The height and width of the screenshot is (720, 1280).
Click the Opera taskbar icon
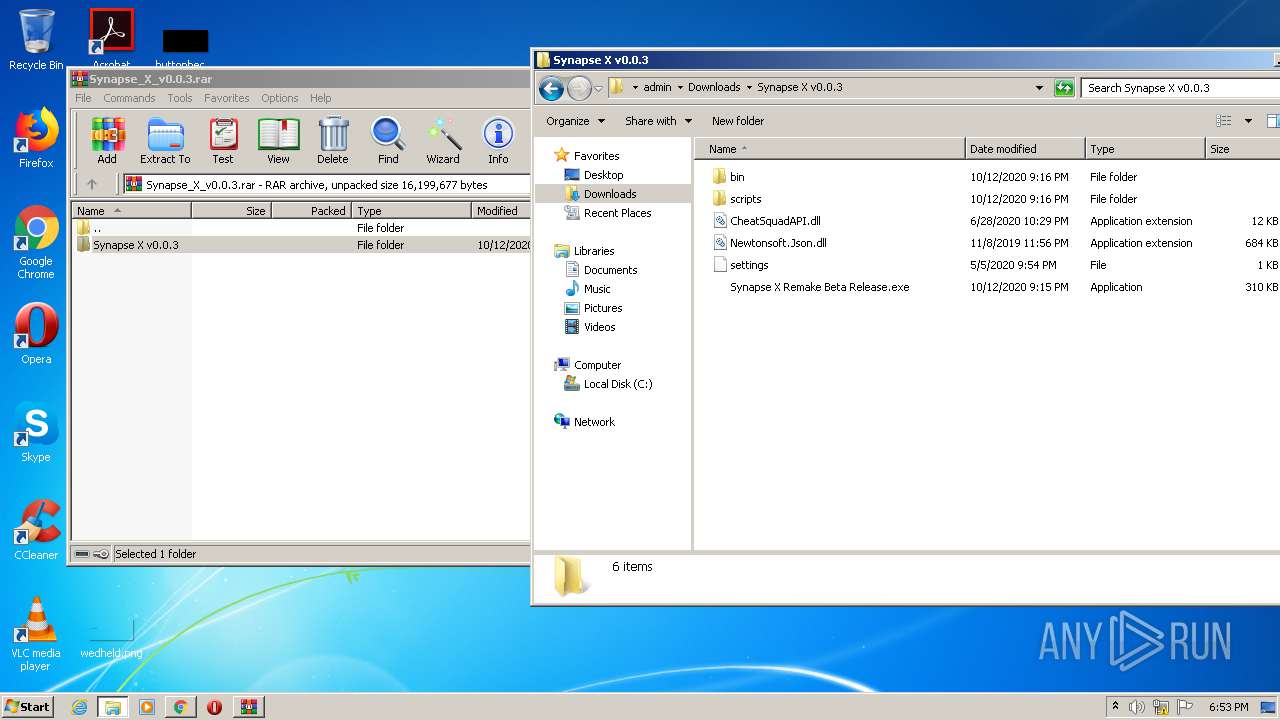(x=214, y=707)
